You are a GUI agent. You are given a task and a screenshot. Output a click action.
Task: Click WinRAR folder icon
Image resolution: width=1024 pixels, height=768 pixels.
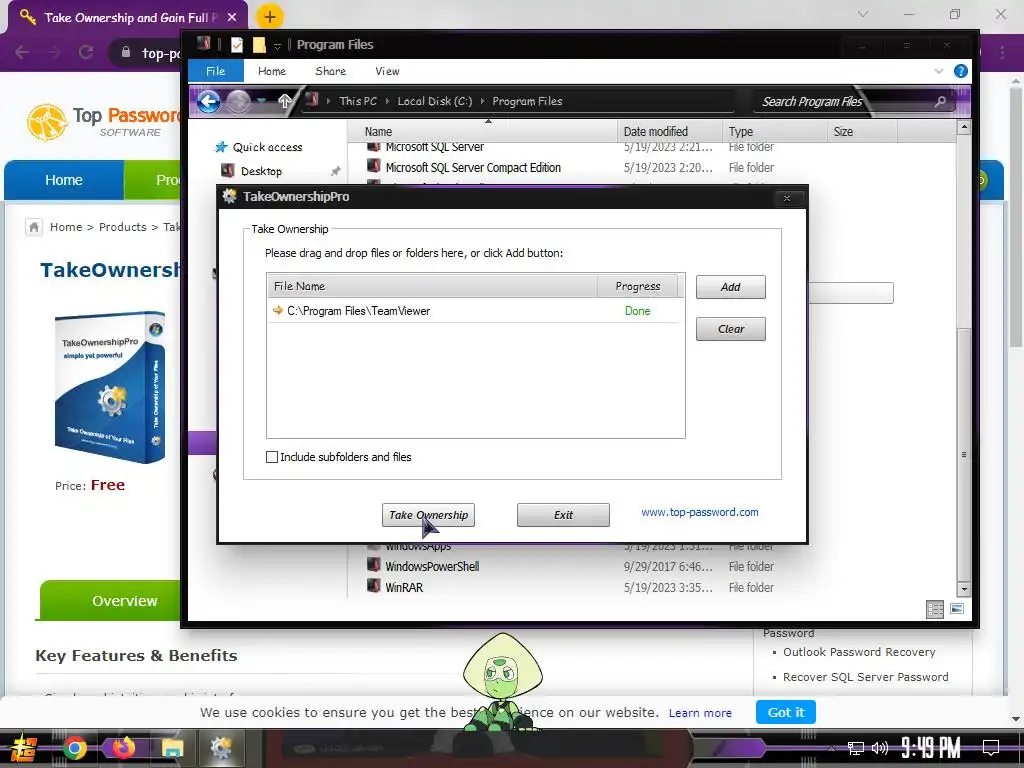click(374, 586)
